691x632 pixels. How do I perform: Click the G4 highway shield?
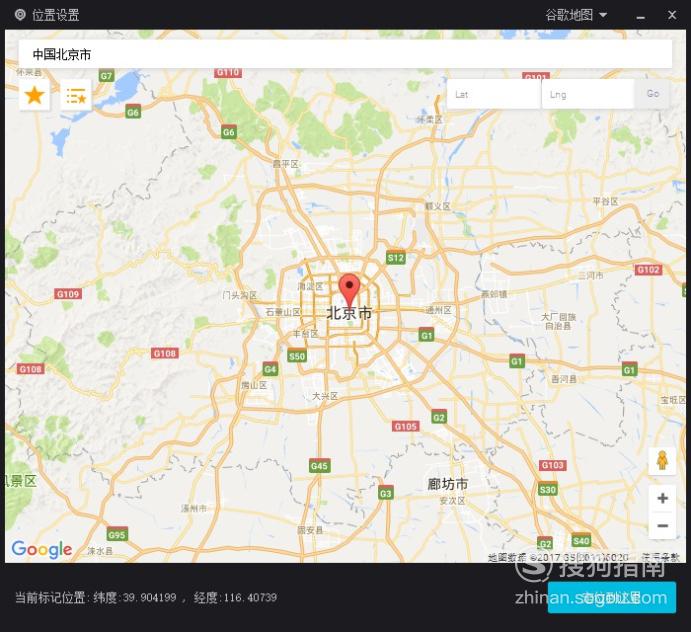coord(270,369)
